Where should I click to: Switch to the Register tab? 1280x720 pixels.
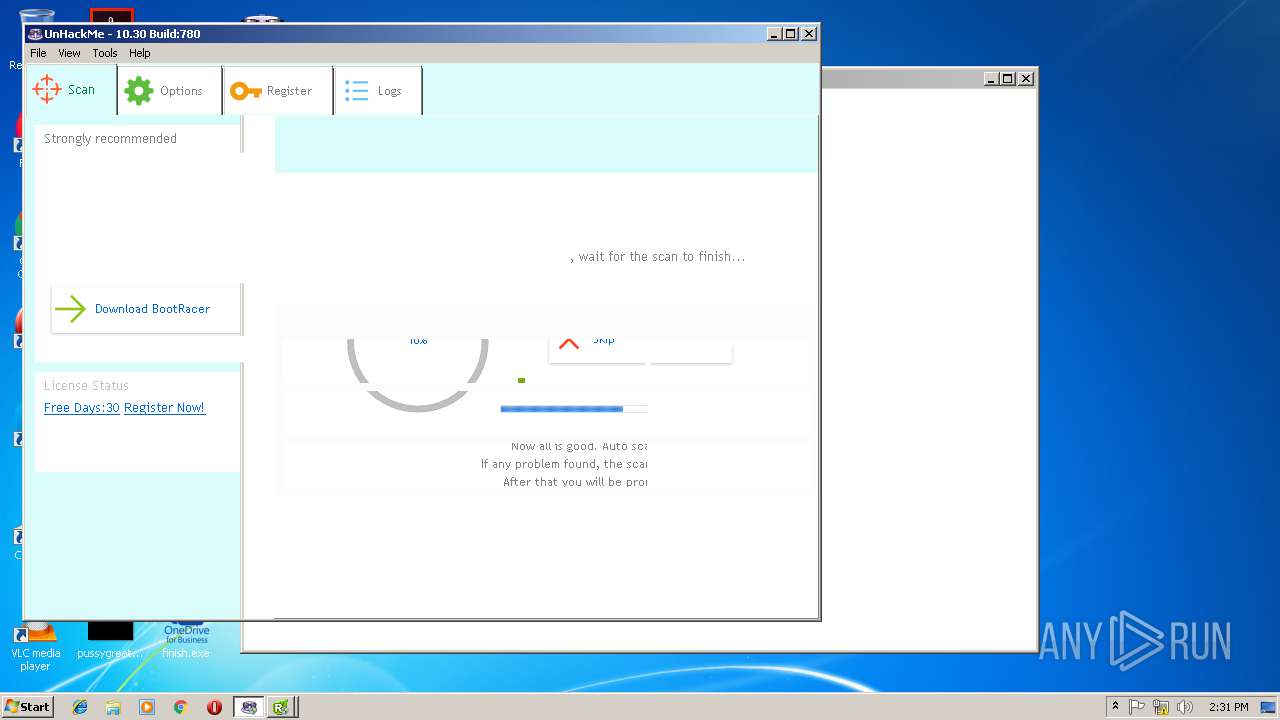click(x=279, y=90)
